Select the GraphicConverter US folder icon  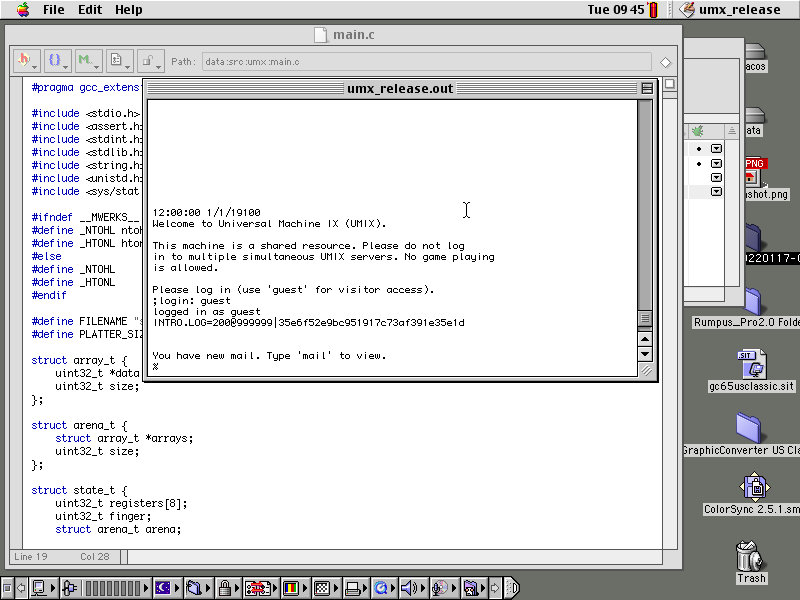(x=748, y=428)
